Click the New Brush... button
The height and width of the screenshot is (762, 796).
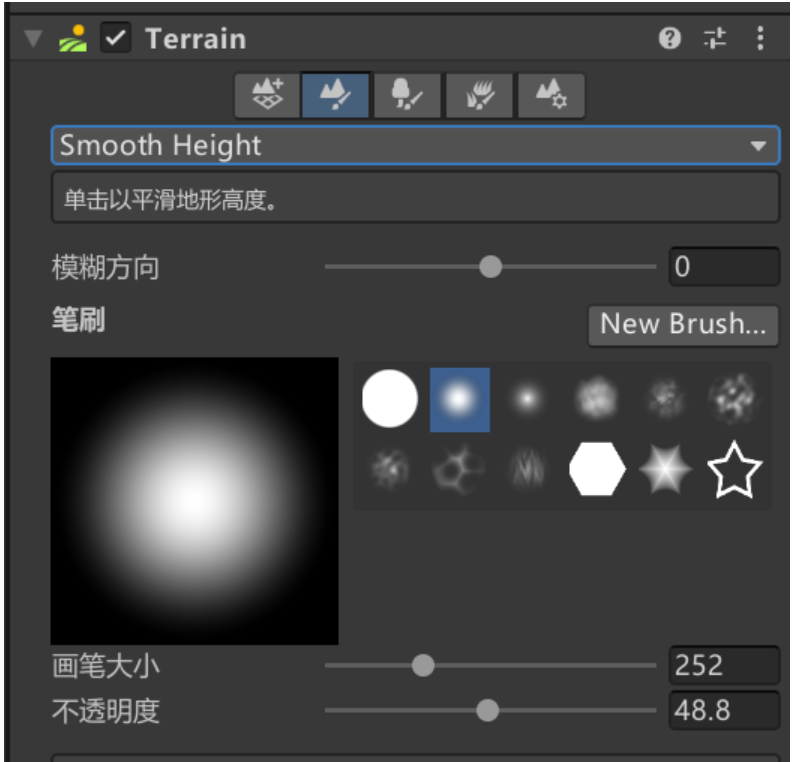[x=683, y=324]
